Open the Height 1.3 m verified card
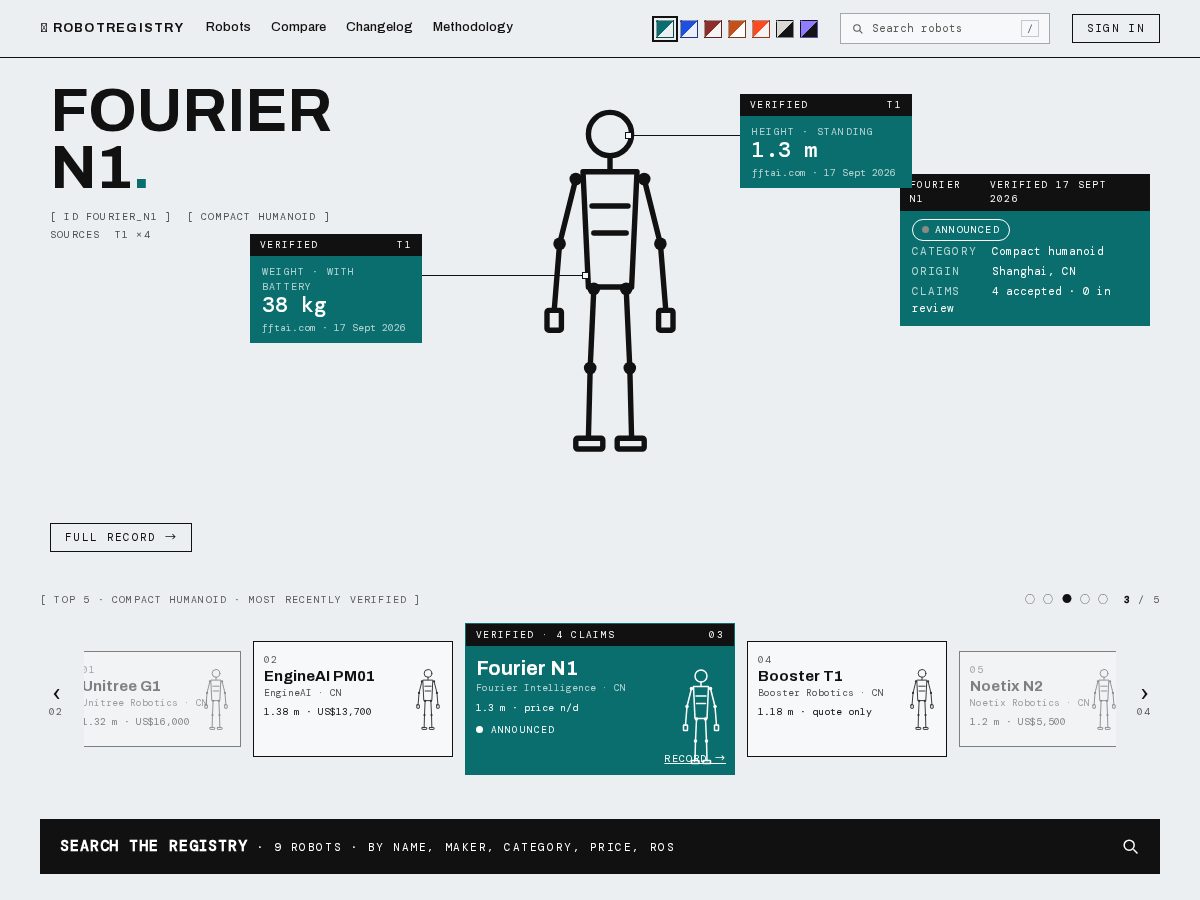This screenshot has width=1200, height=900. (x=826, y=141)
